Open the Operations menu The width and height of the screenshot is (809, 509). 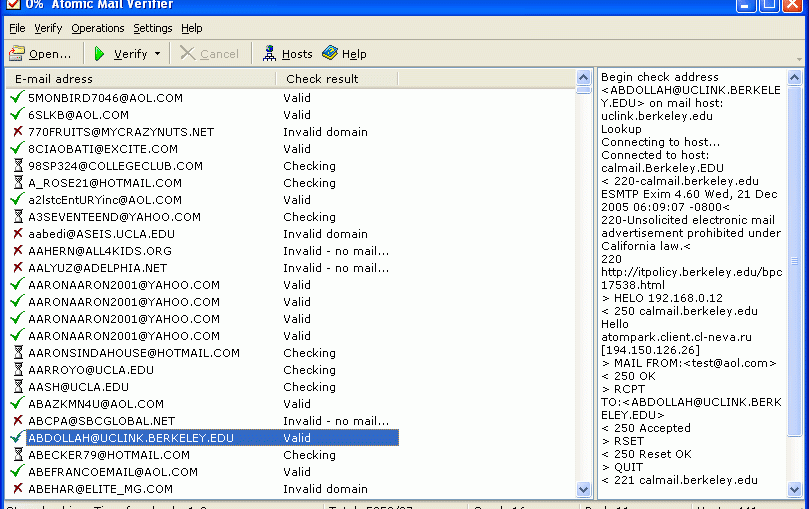(98, 28)
